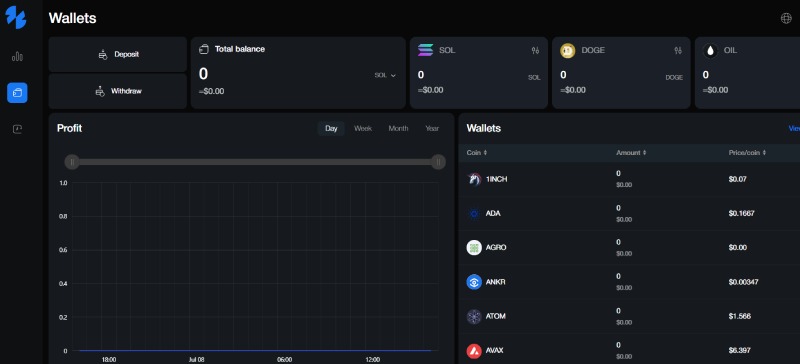800x364 pixels.
Task: Open the Withdraw button
Action: click(x=118, y=91)
